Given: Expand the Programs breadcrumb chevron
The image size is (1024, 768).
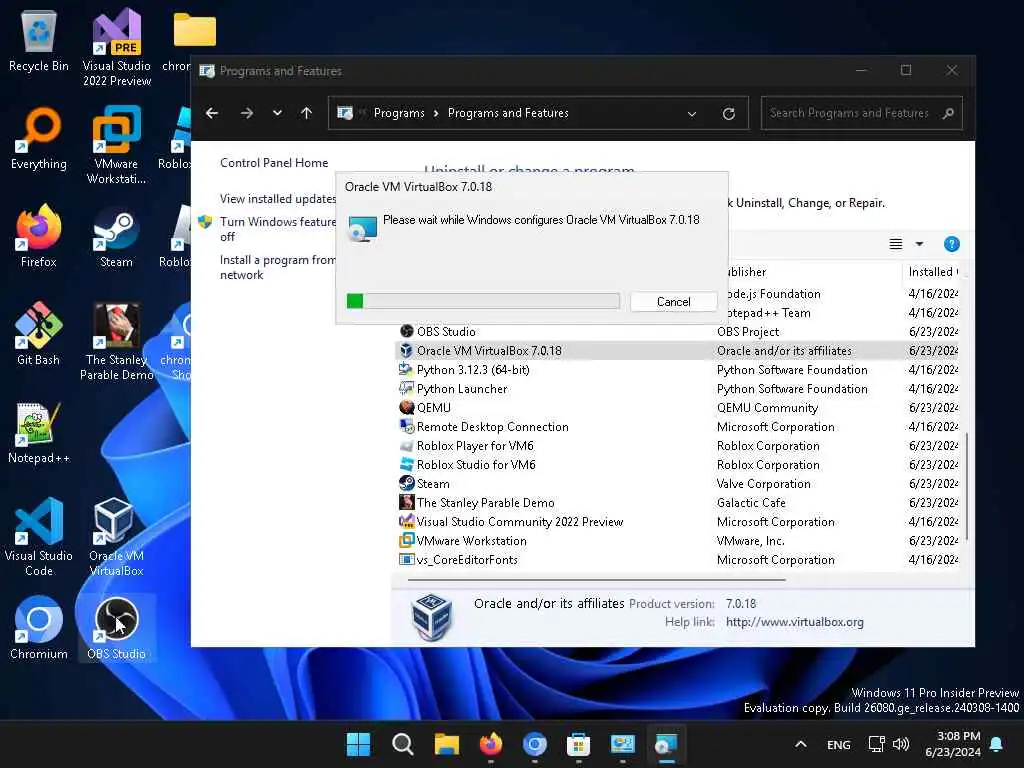Looking at the screenshot, I should point(436,113).
